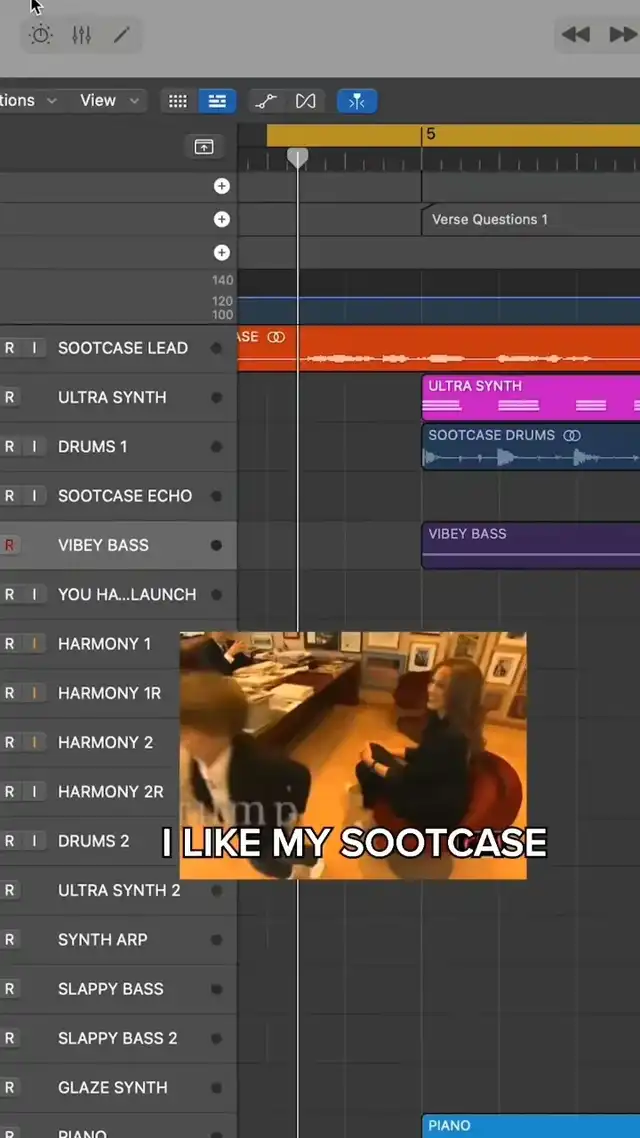Image resolution: width=640 pixels, height=1138 pixels.
Task: Disable record arm on VIBEY BASS
Action: 10,545
